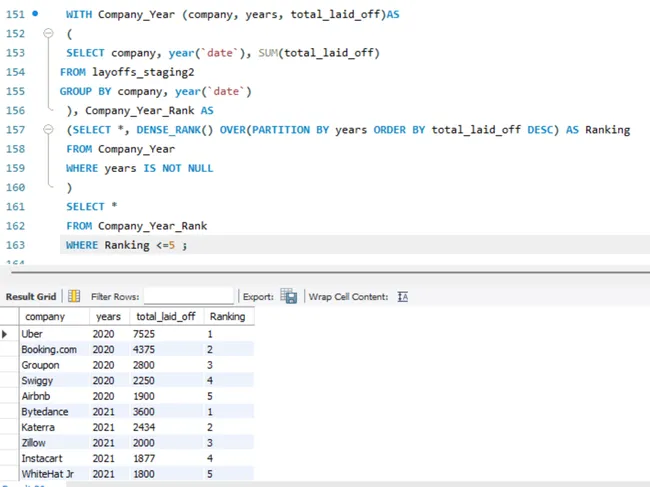The width and height of the screenshot is (650, 487).
Task: Click 'IS NOT NULL' on line 159
Action: [x=178, y=168]
